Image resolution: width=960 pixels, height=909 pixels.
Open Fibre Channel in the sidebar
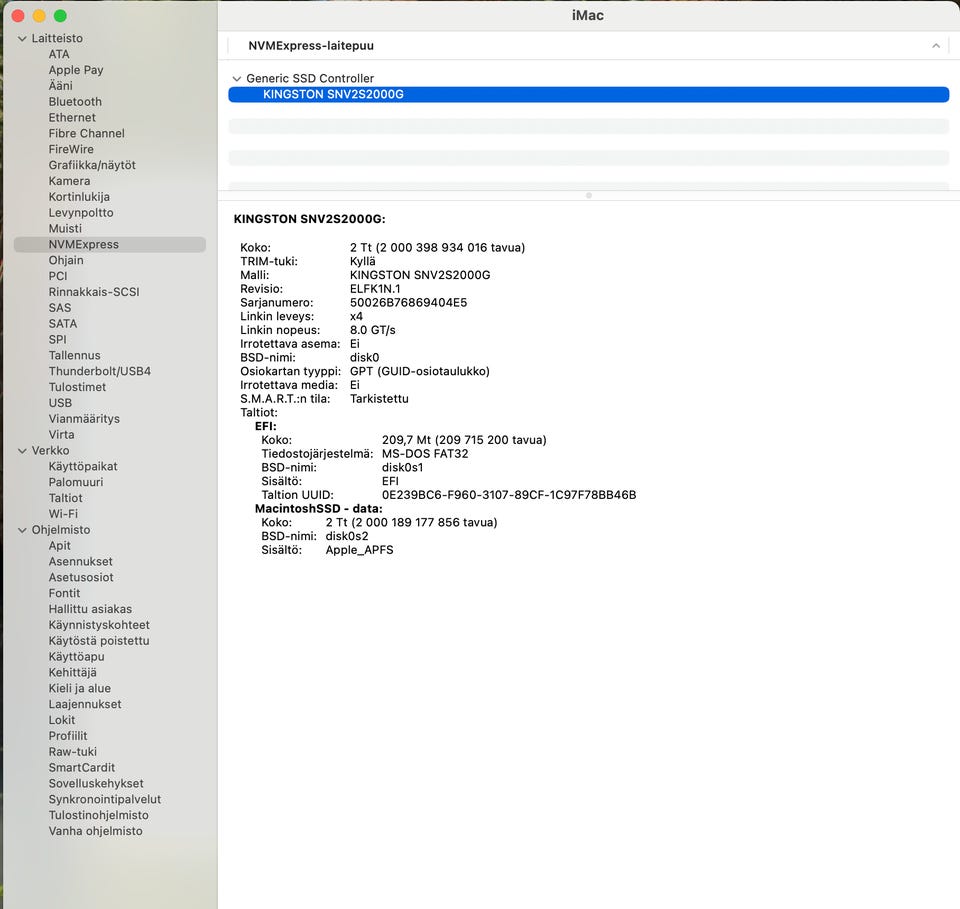point(86,133)
